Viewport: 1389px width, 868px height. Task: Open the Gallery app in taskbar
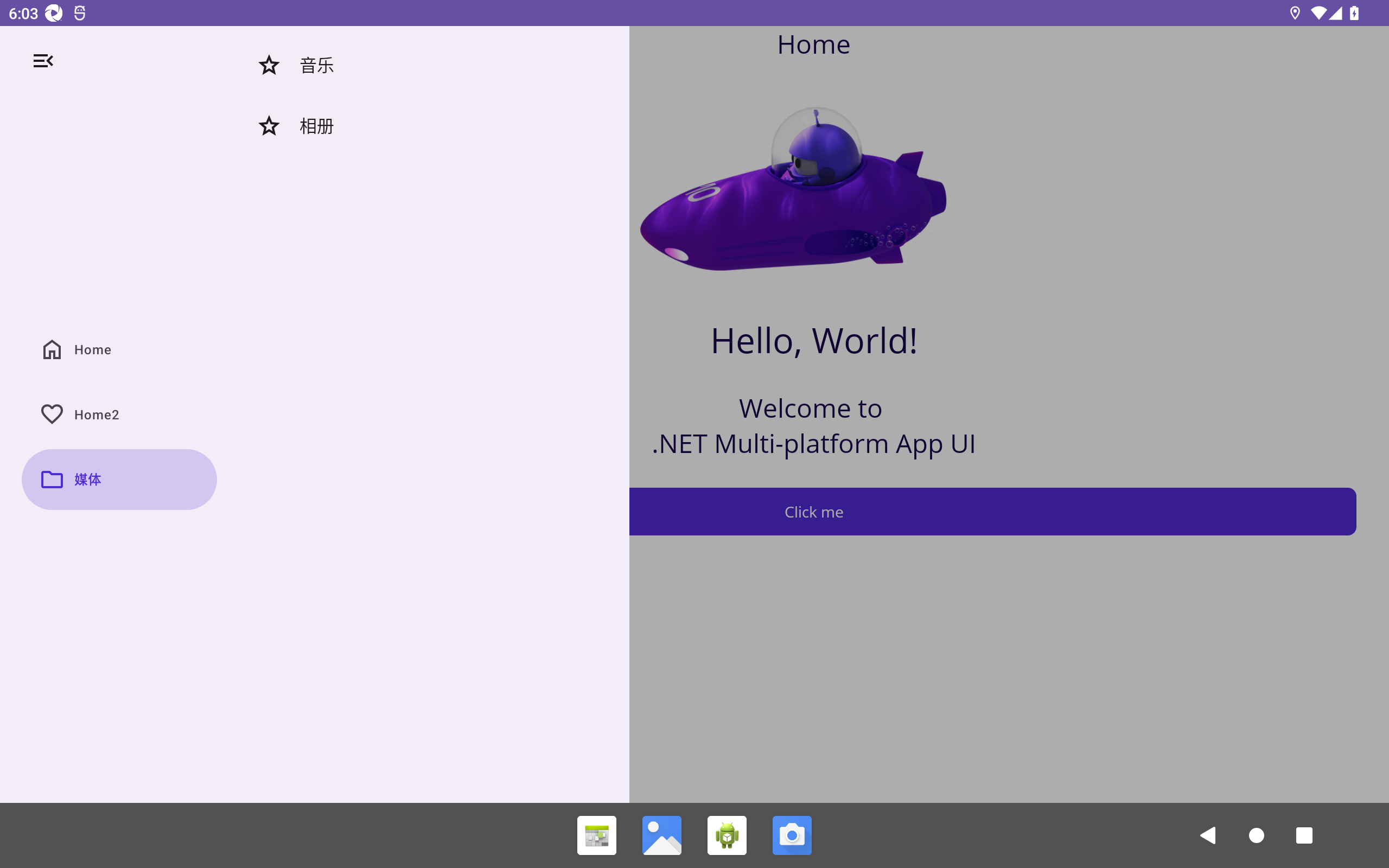[662, 835]
